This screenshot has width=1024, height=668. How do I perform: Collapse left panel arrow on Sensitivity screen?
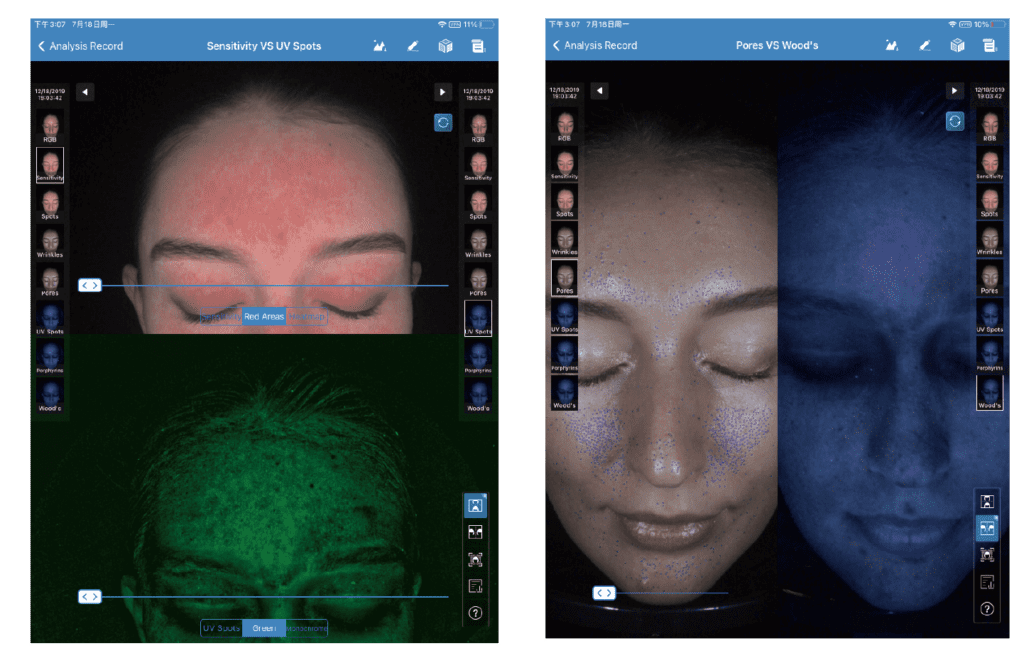[x=85, y=92]
